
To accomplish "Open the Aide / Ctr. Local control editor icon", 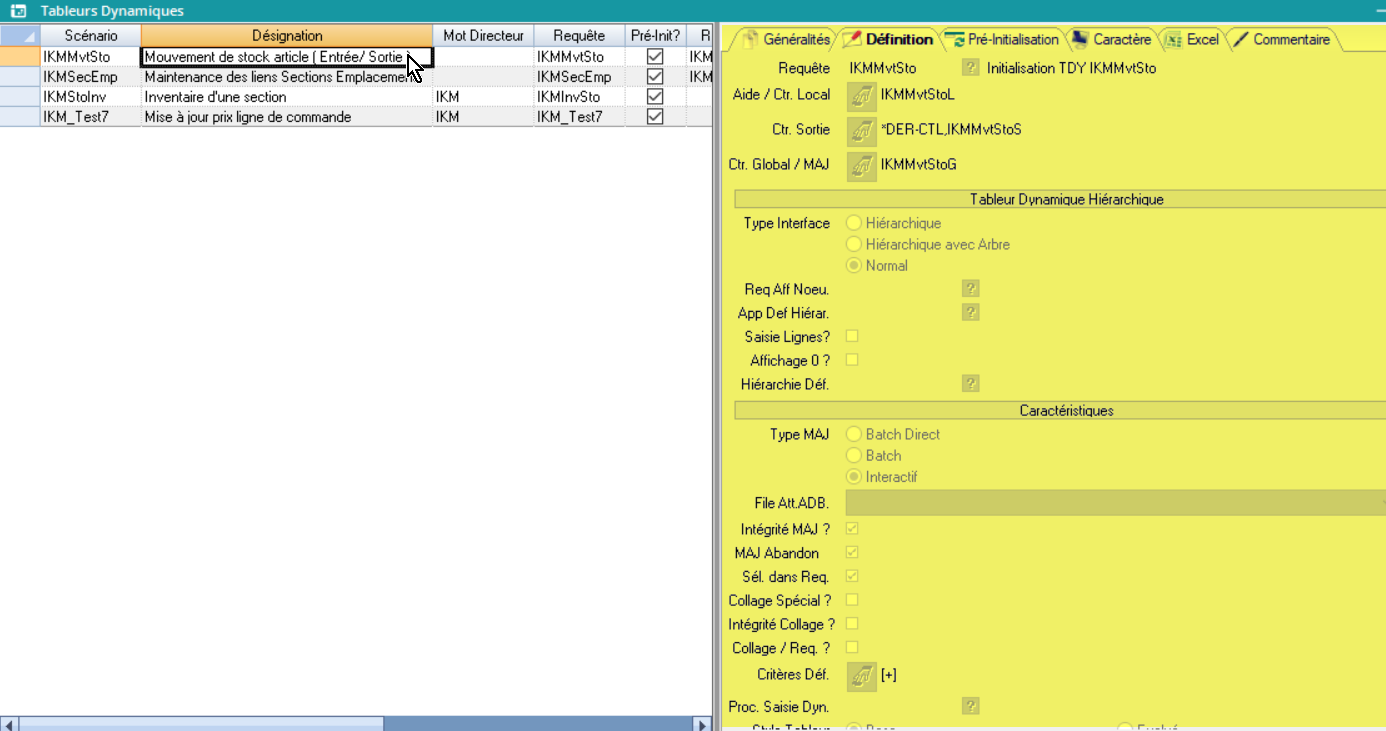I will tap(861, 96).
